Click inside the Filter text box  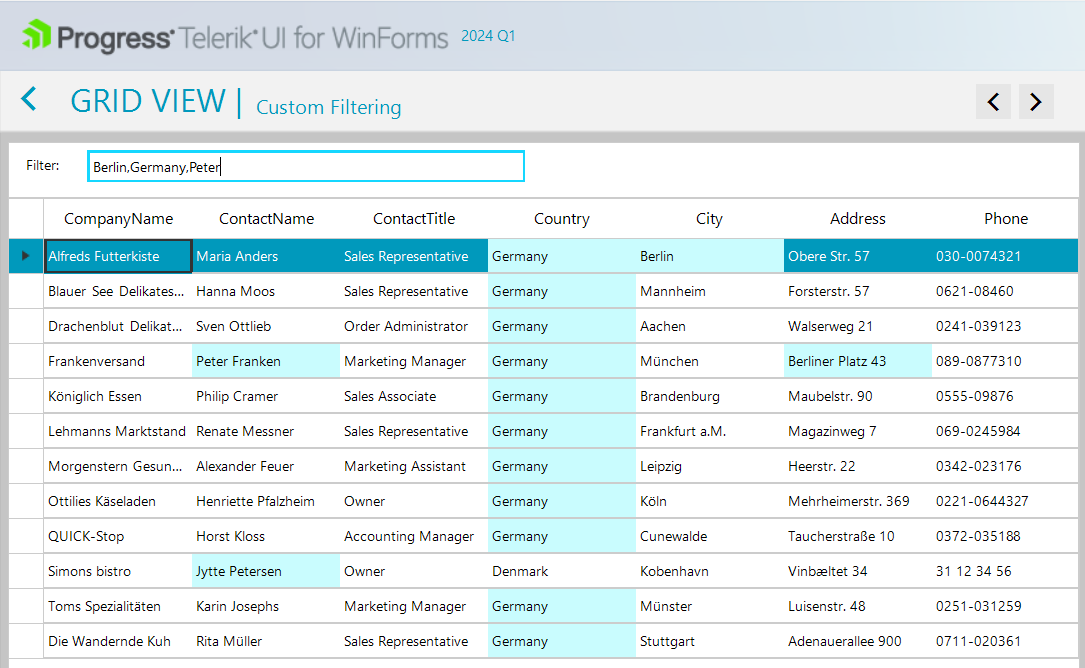(x=305, y=167)
